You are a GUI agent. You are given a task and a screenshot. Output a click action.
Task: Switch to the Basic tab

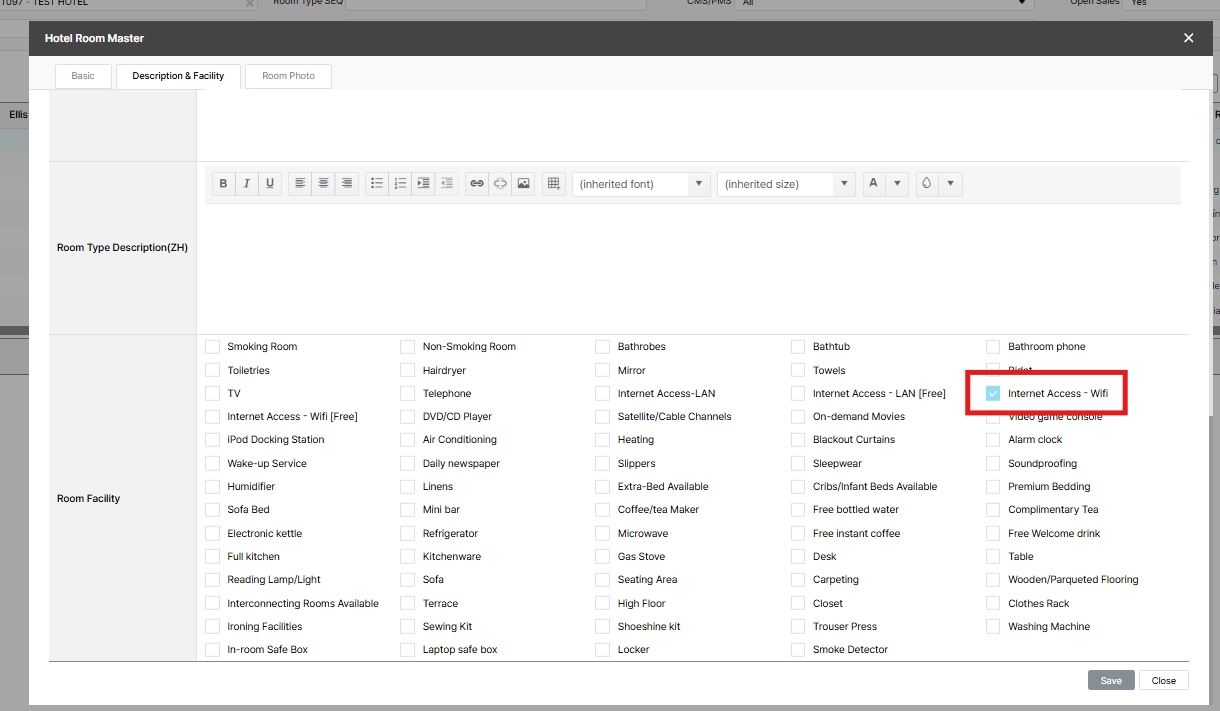[x=83, y=76]
